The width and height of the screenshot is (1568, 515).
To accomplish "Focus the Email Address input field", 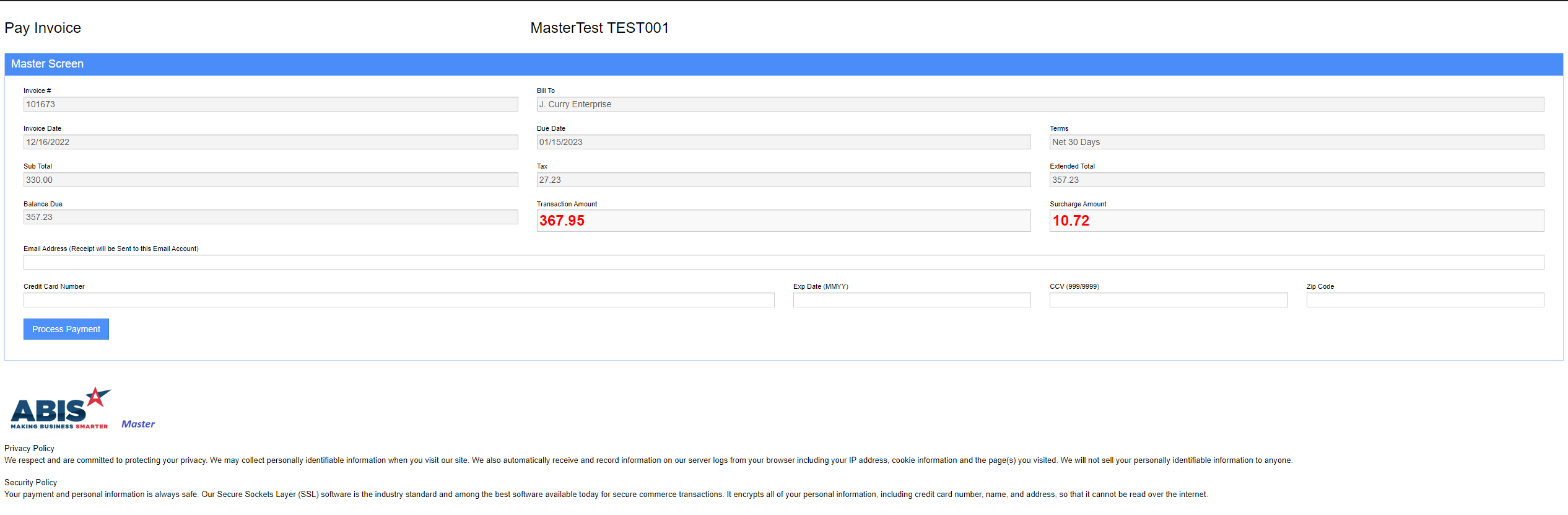I will coord(783,262).
